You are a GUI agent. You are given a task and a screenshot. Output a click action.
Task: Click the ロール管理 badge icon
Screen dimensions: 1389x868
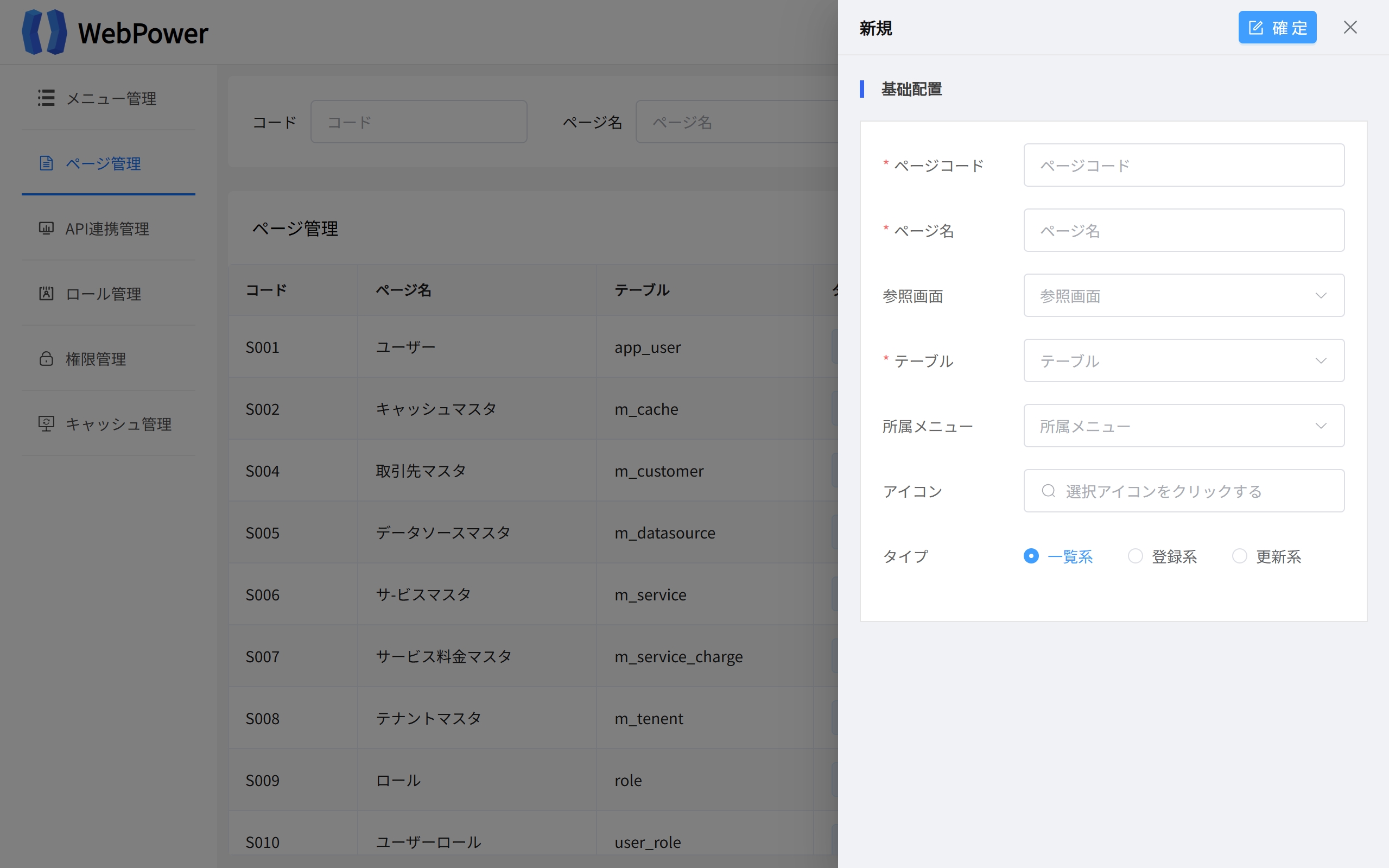(x=47, y=293)
